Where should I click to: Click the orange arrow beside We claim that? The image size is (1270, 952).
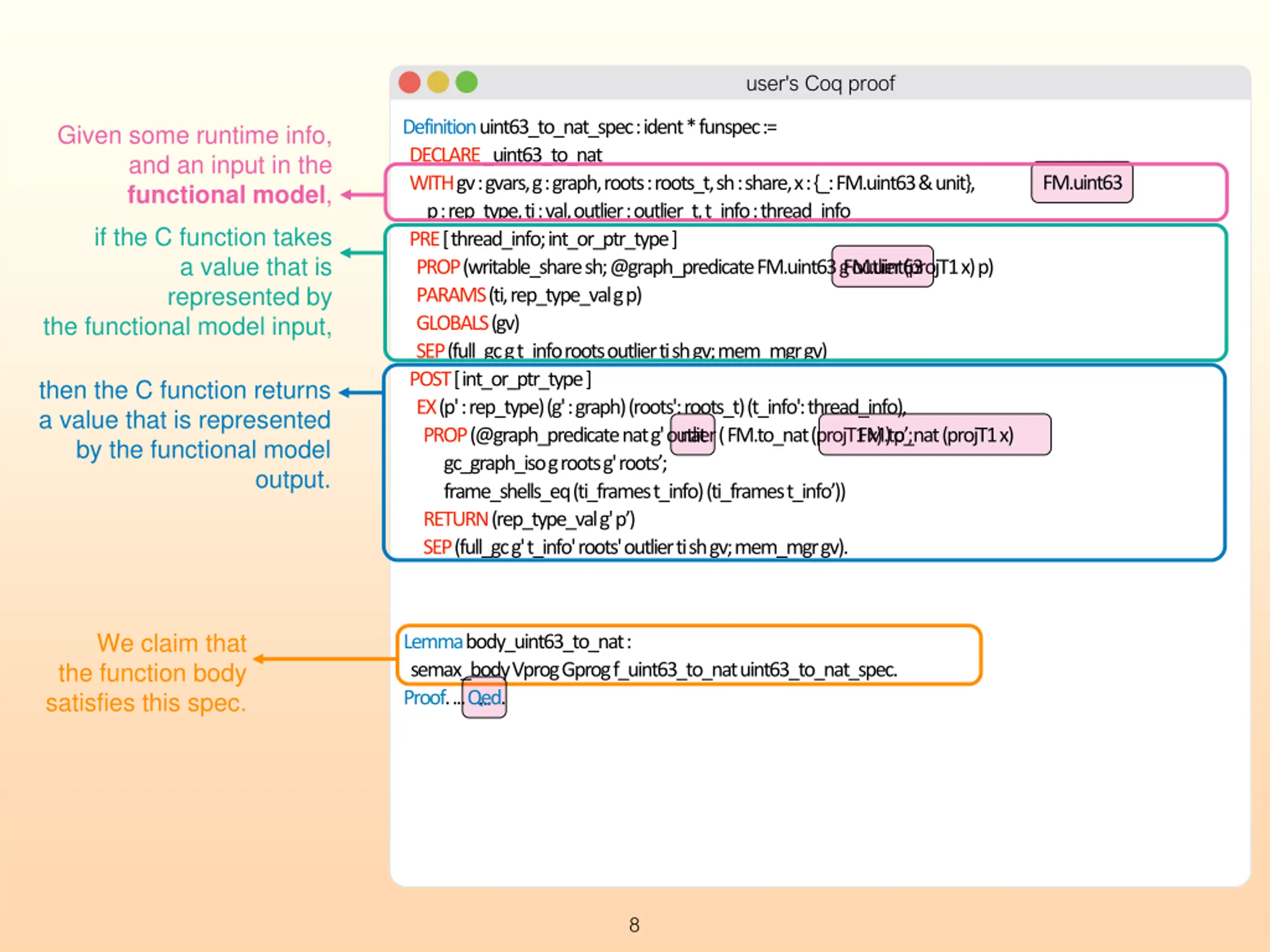point(324,659)
